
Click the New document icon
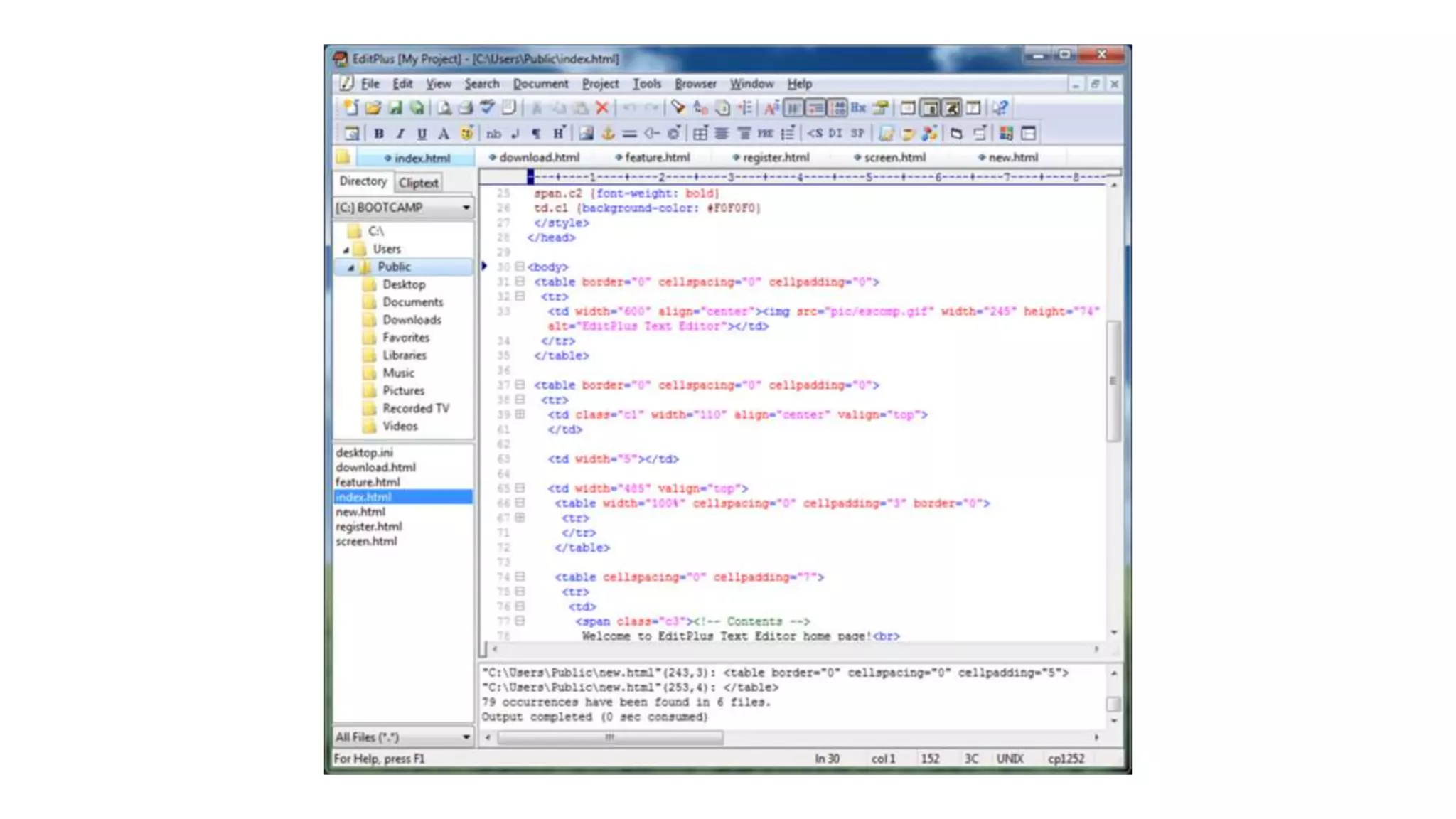pyautogui.click(x=350, y=108)
